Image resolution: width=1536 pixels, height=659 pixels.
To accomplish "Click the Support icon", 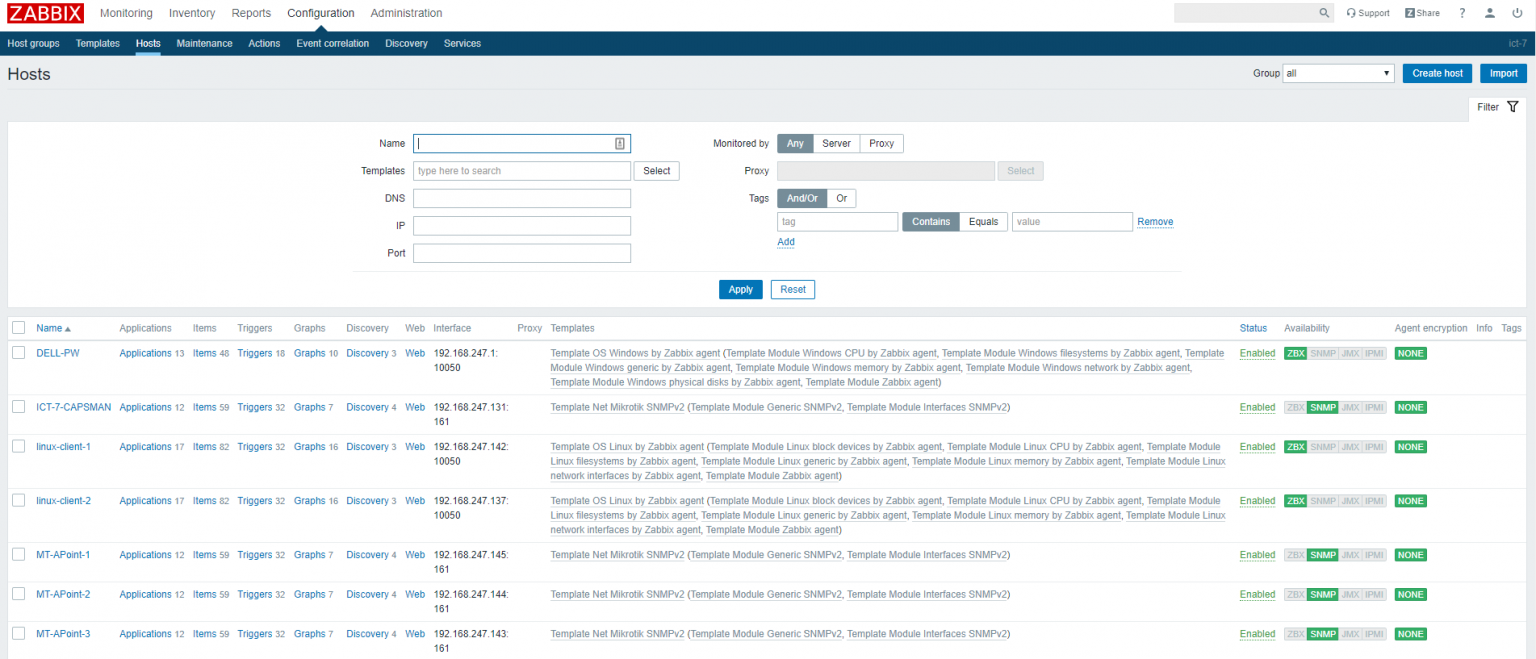I will 1368,12.
